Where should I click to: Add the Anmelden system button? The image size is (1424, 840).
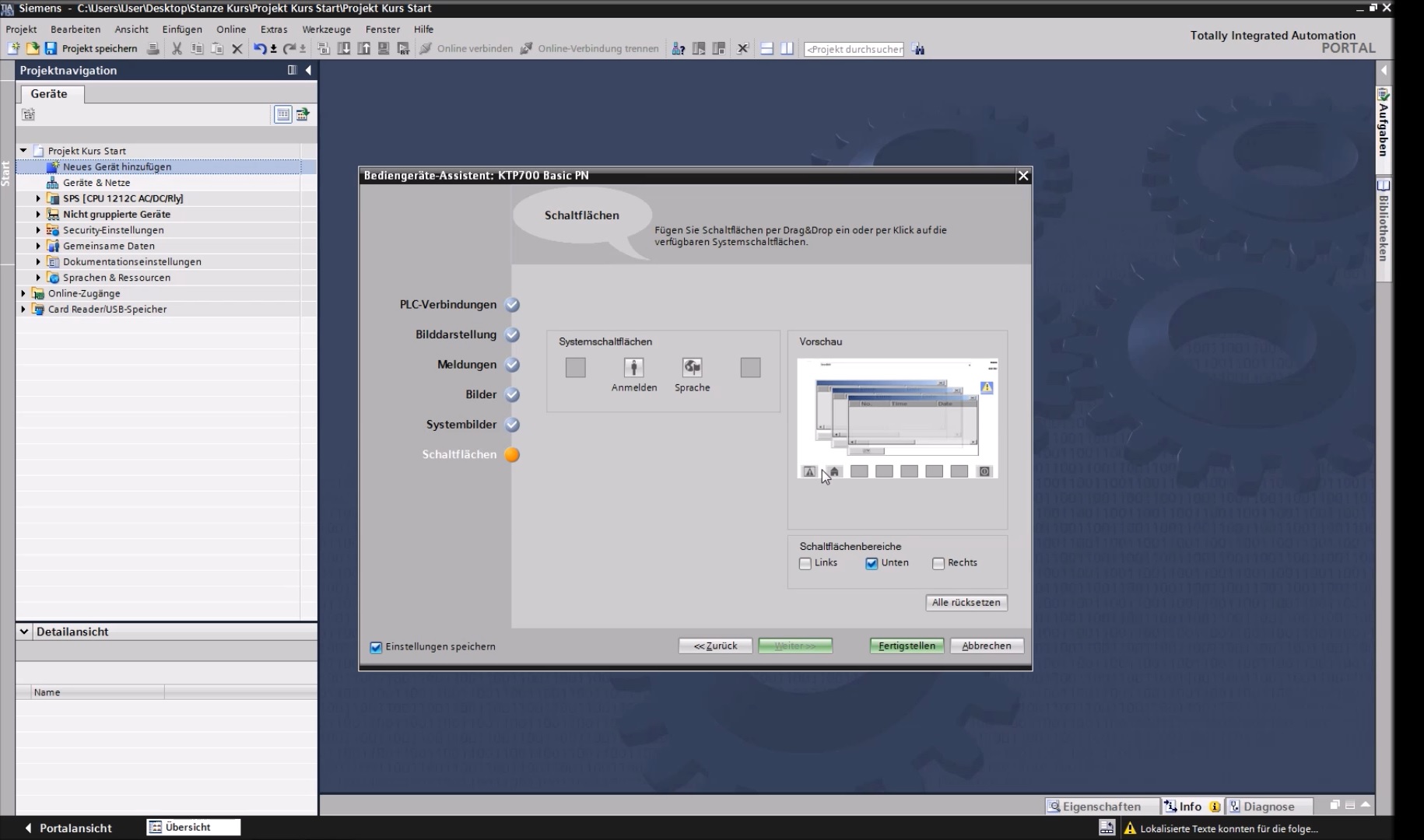point(633,367)
